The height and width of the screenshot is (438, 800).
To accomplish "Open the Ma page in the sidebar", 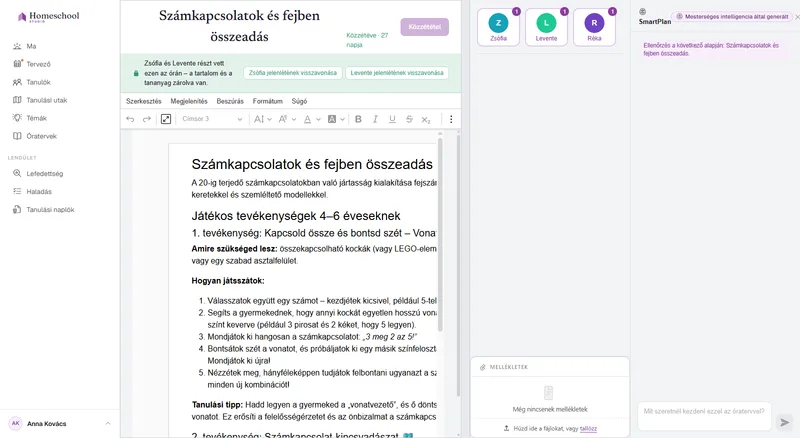I will tap(31, 46).
